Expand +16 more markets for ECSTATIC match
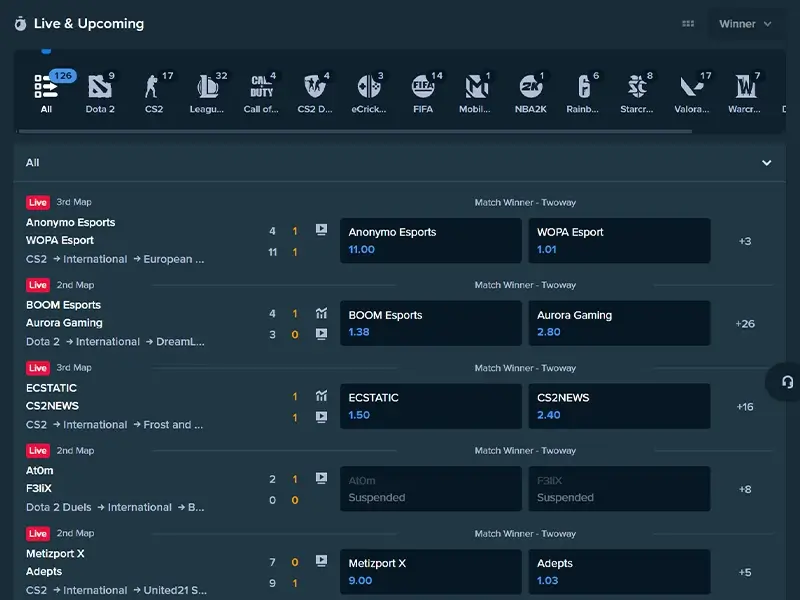The image size is (800, 600). (x=745, y=407)
